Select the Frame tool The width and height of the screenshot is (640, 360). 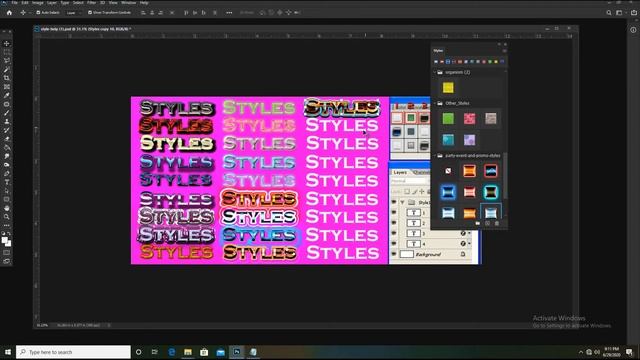[7, 87]
